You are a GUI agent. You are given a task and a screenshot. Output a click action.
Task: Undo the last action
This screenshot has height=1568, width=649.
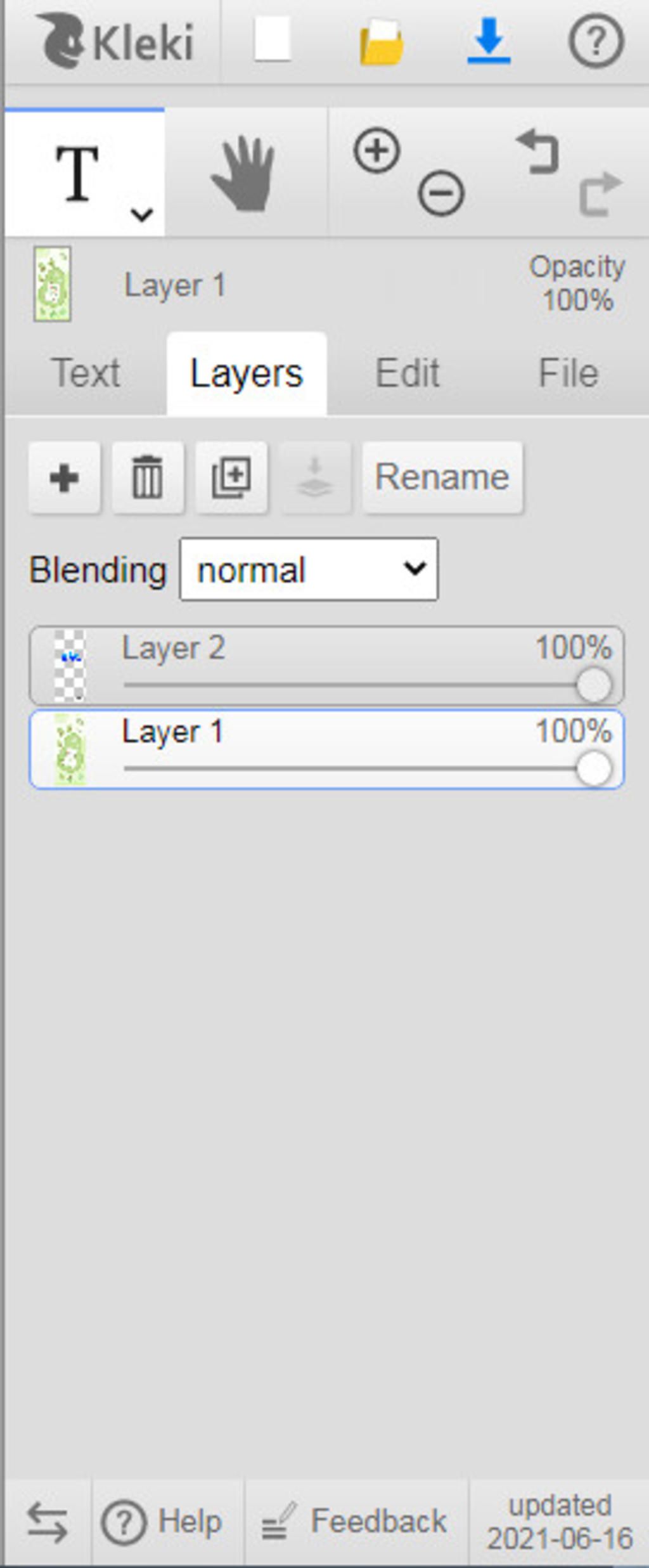point(538,152)
